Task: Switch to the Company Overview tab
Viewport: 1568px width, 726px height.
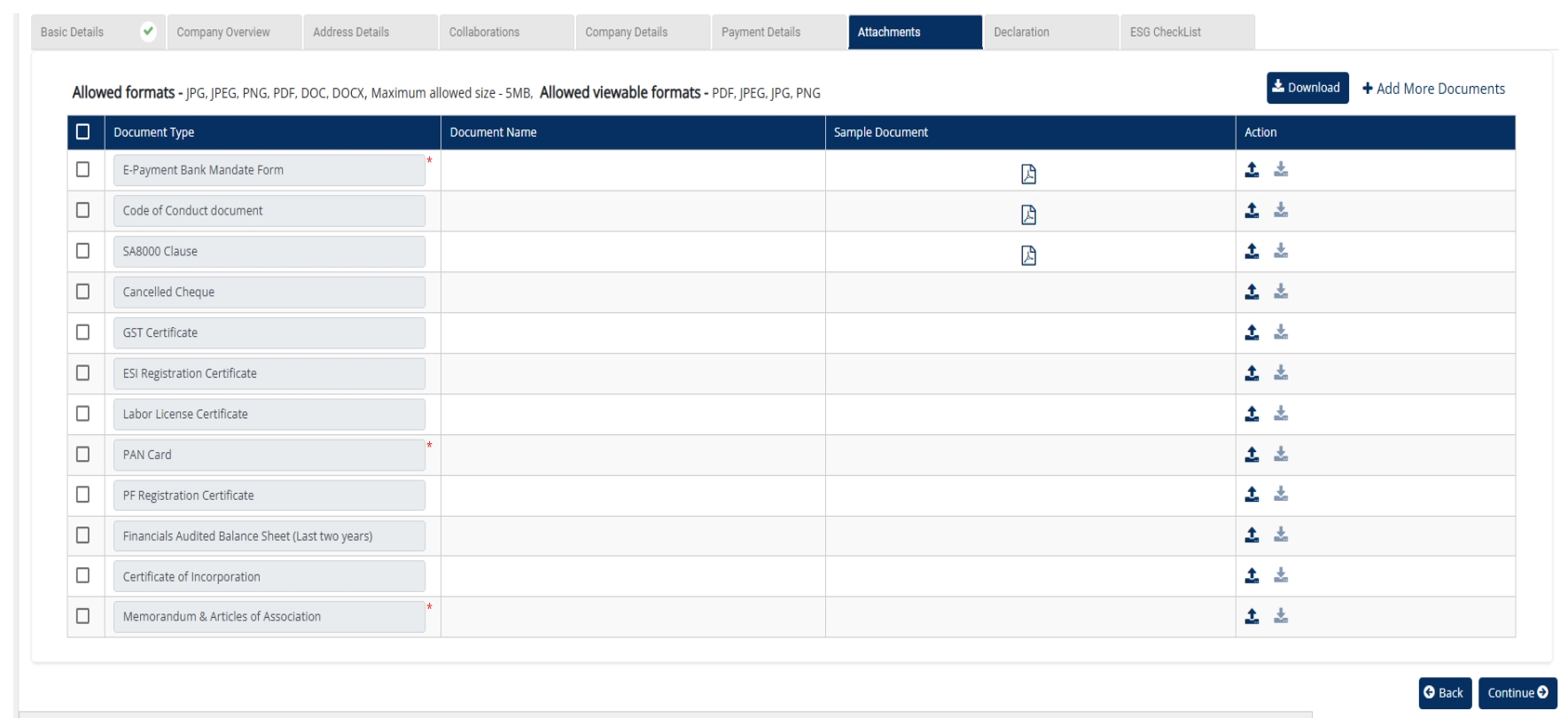Action: 234,32
